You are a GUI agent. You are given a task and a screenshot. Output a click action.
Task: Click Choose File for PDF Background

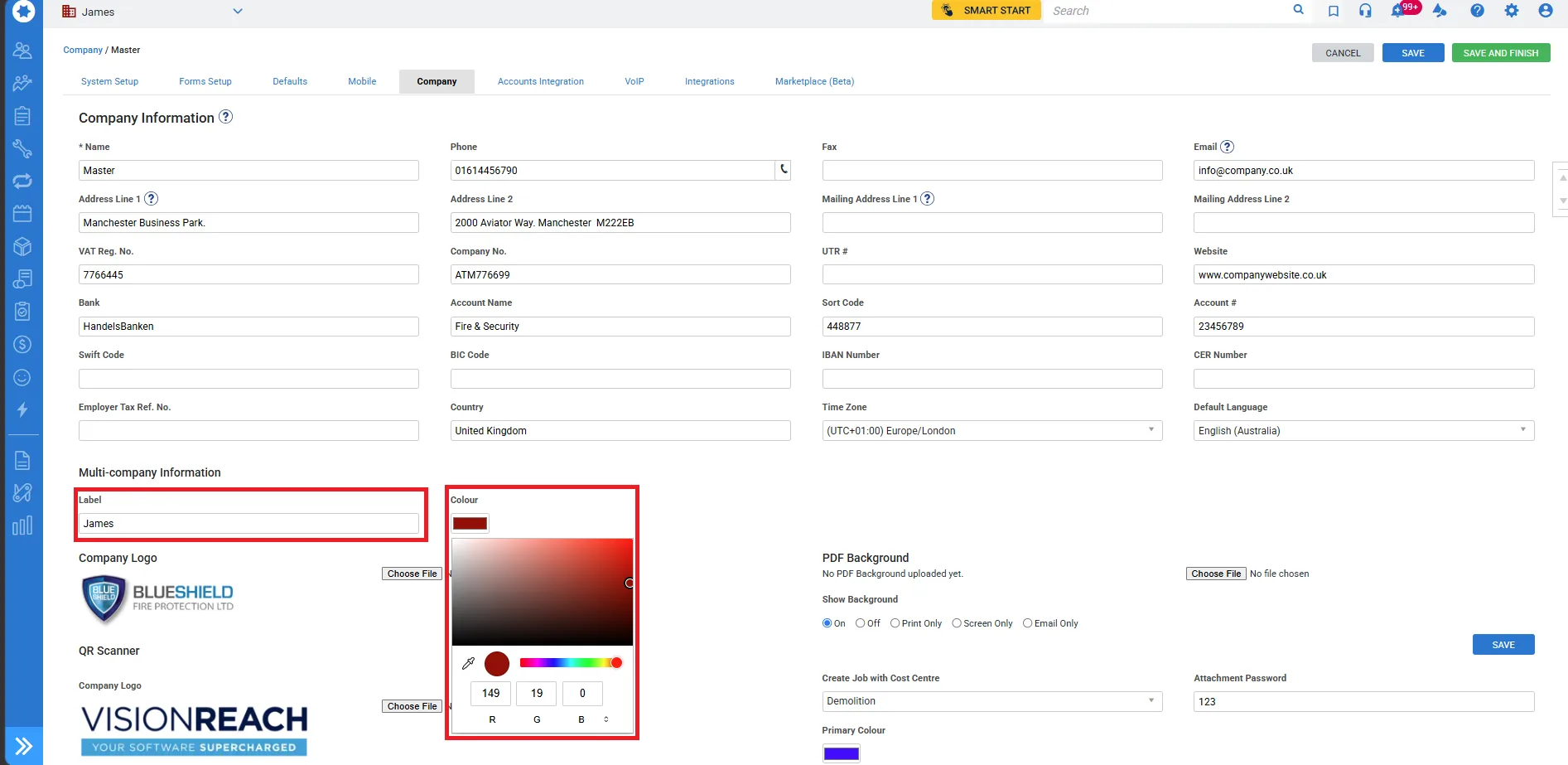coord(1216,574)
